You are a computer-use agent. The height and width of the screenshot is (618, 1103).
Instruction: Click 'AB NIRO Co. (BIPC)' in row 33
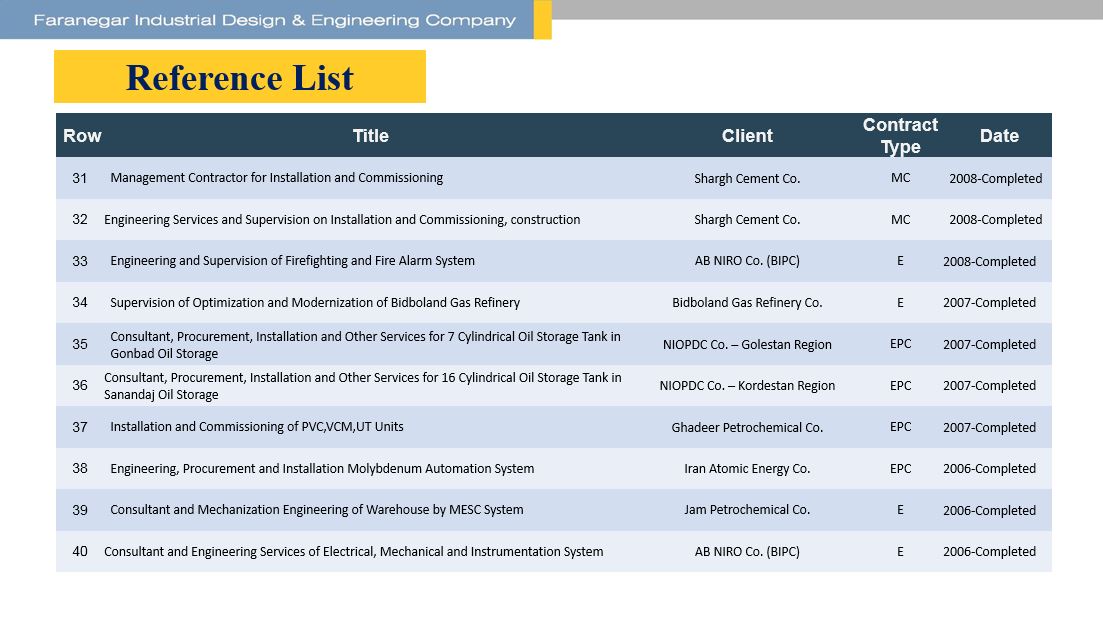[x=747, y=261]
